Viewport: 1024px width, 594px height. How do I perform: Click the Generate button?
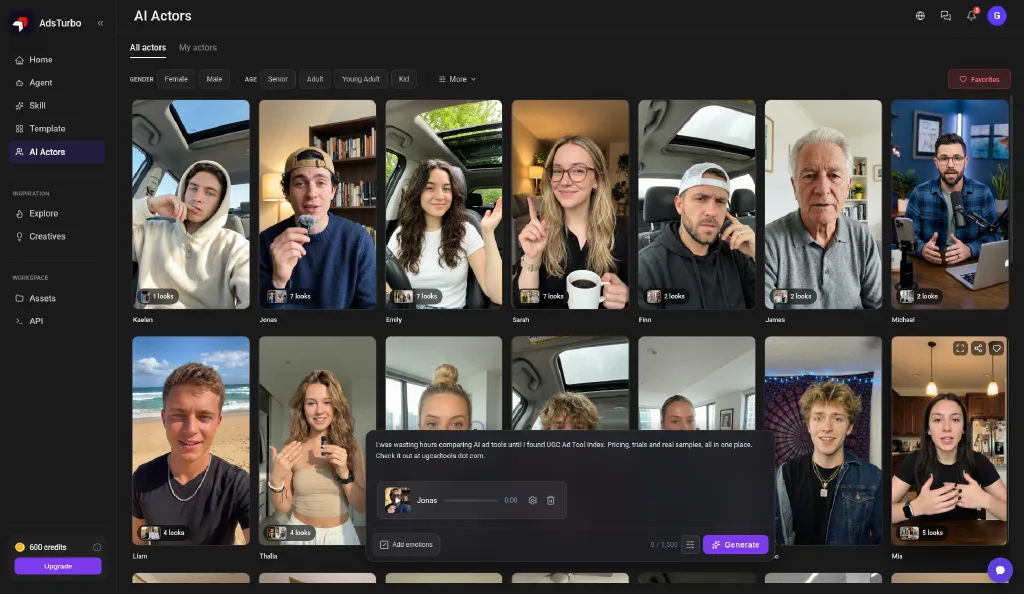(735, 544)
